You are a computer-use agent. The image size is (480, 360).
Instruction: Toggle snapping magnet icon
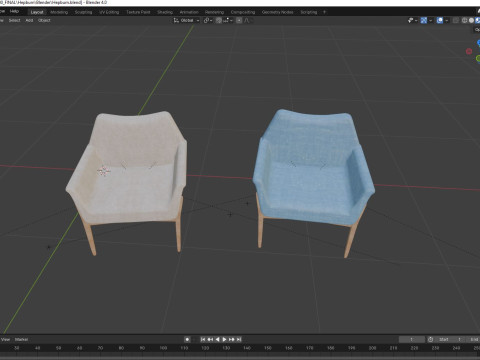tap(219, 20)
